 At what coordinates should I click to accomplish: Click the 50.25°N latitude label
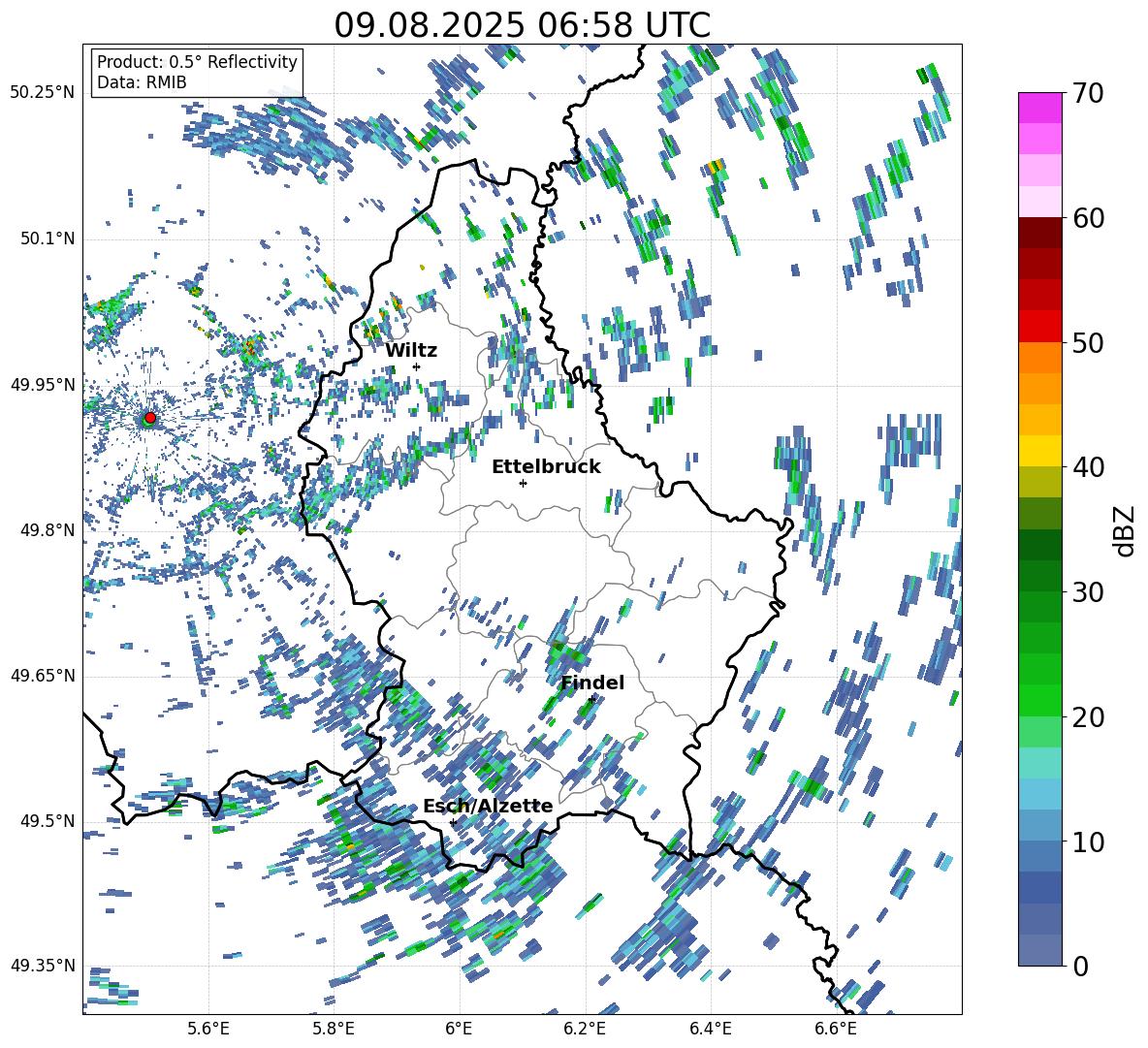click(43, 93)
